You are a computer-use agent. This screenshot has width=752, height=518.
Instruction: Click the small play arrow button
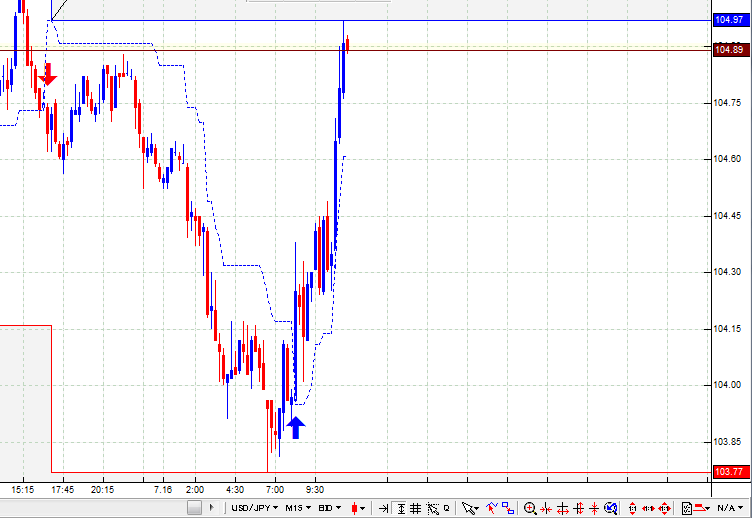pos(212,507)
